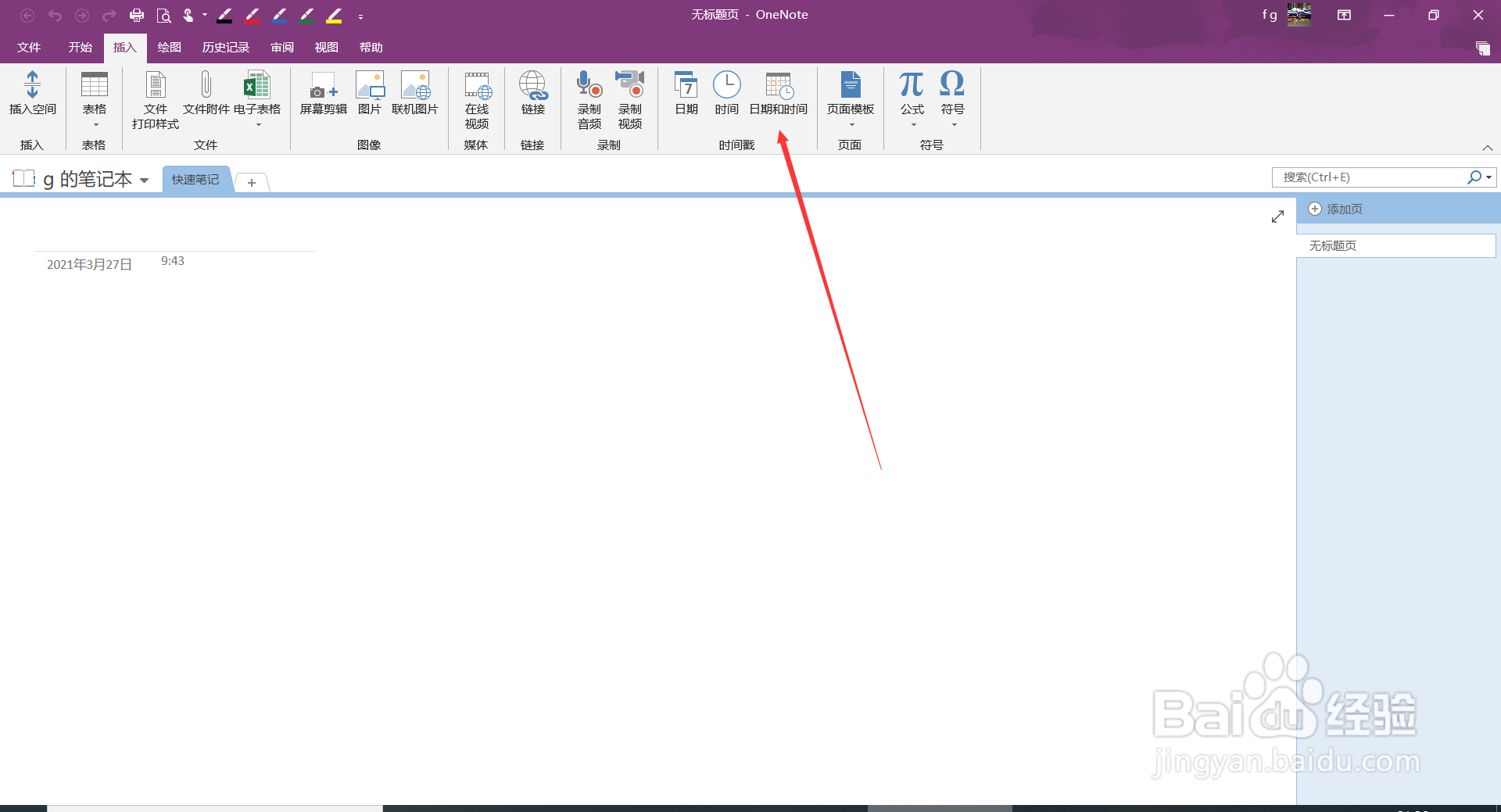This screenshot has width=1501, height=812.
Task: Switch to the View tab
Action: (x=326, y=48)
